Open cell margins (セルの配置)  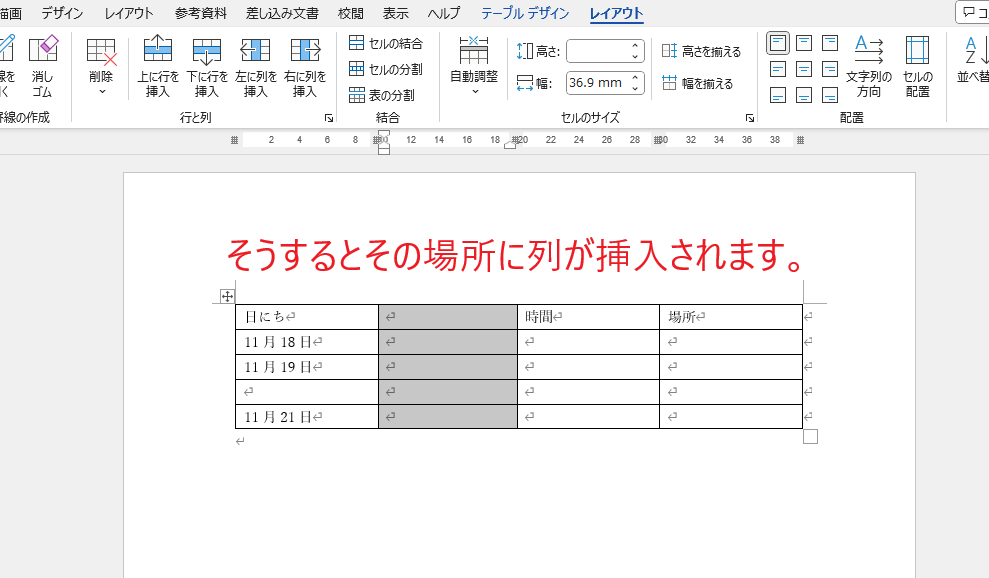[917, 66]
